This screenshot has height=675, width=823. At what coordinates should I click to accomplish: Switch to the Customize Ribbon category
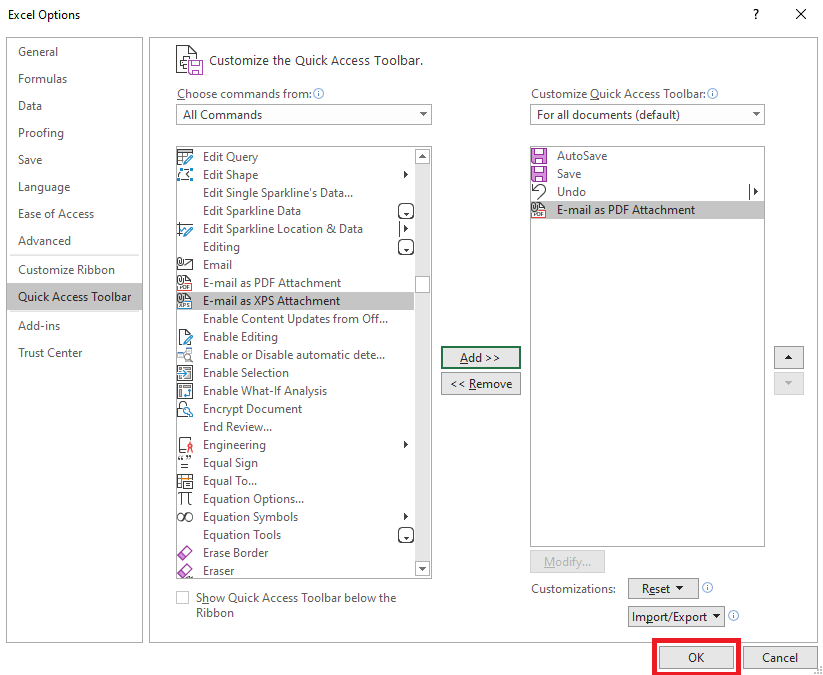66,270
